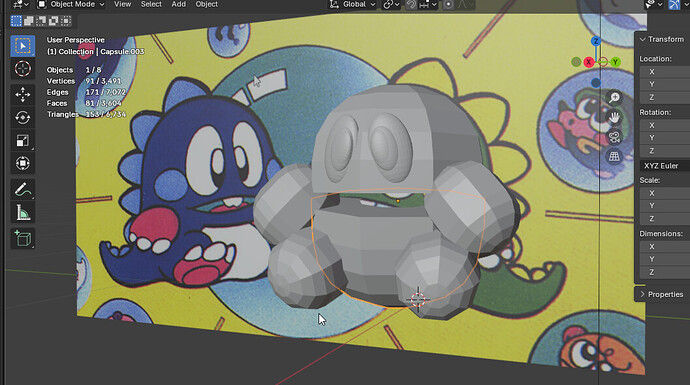
Task: Set selection mode to intersect
Action: [66, 21]
